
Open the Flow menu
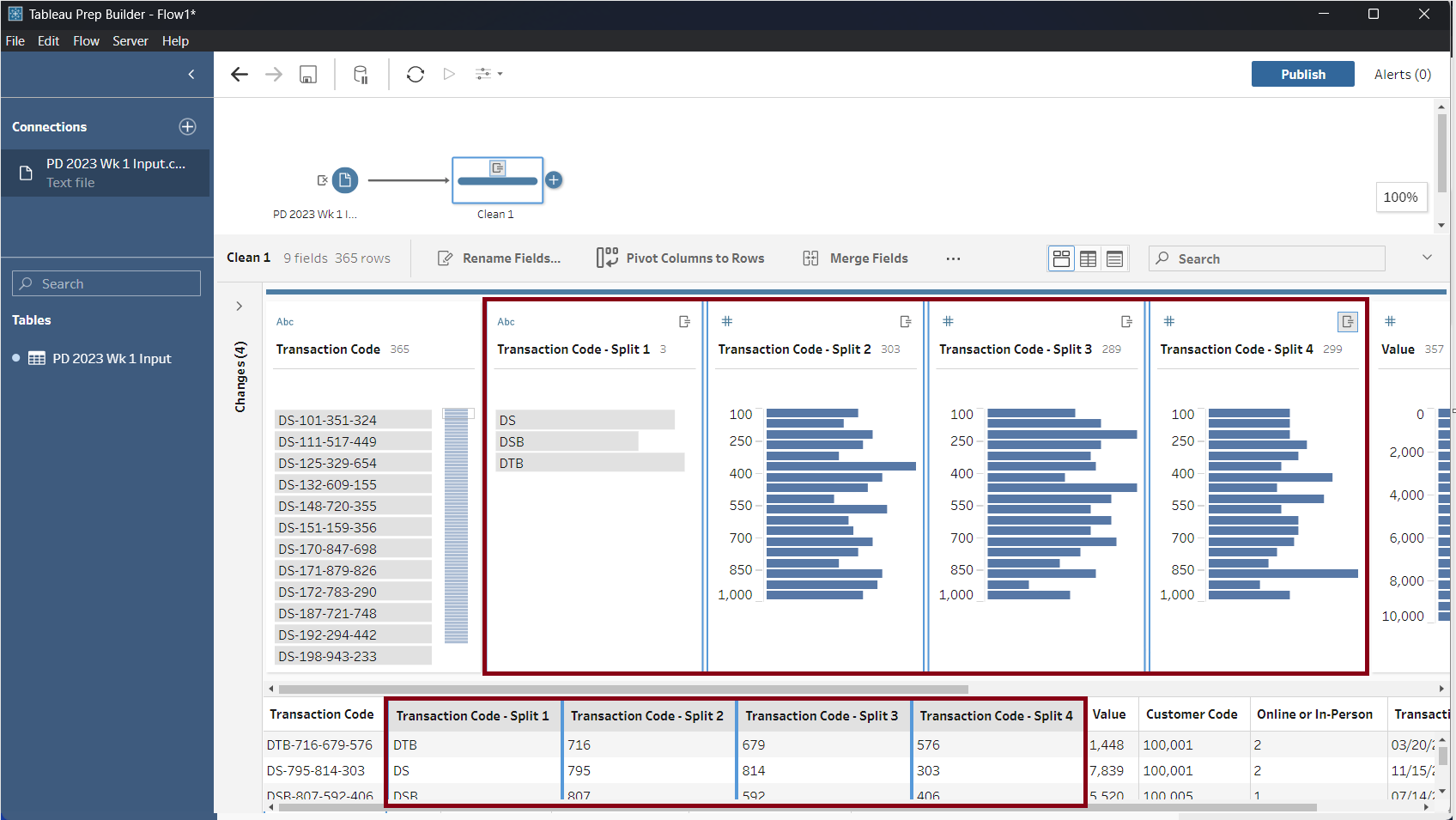coord(86,41)
